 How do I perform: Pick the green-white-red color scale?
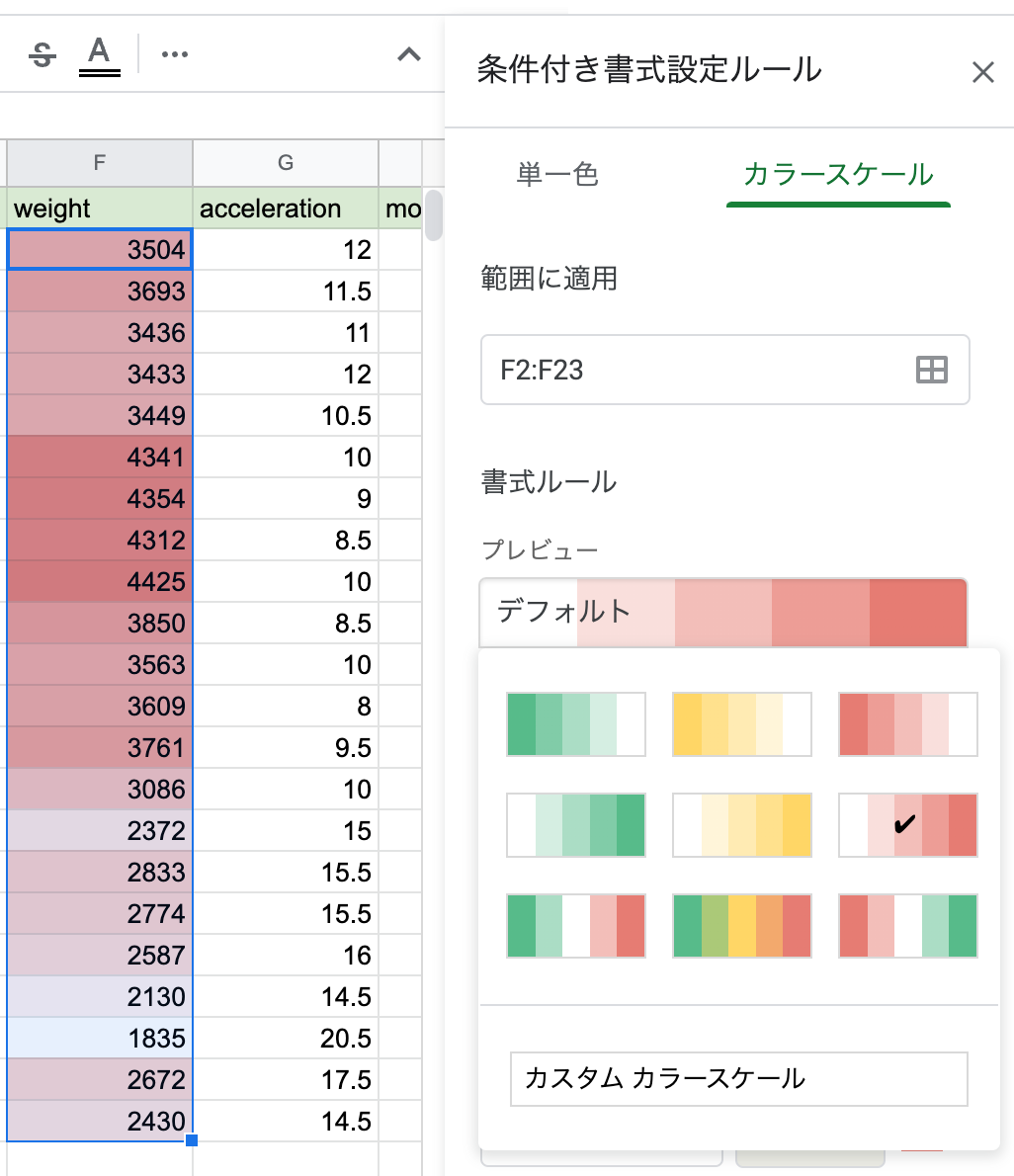click(x=575, y=926)
